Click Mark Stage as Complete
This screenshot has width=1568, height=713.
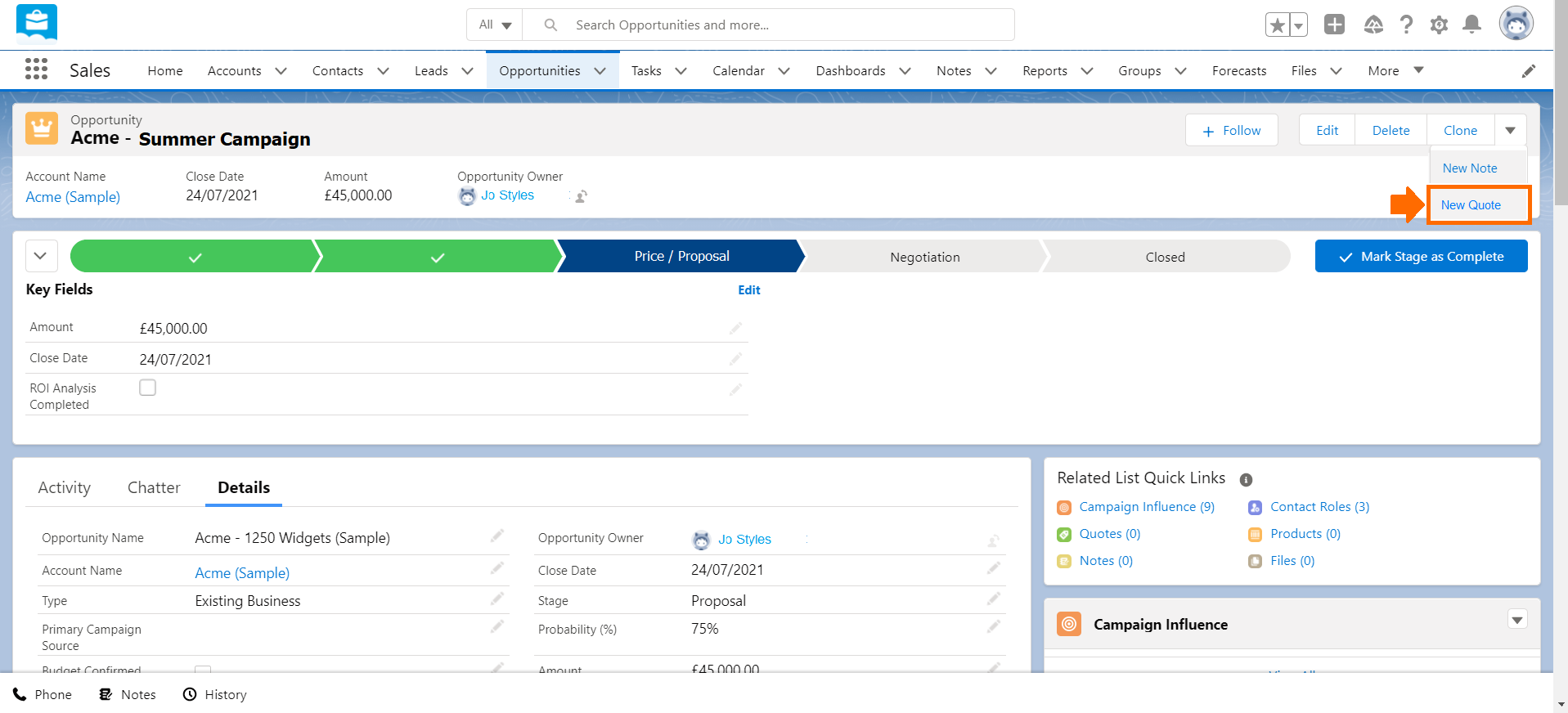[1421, 256]
